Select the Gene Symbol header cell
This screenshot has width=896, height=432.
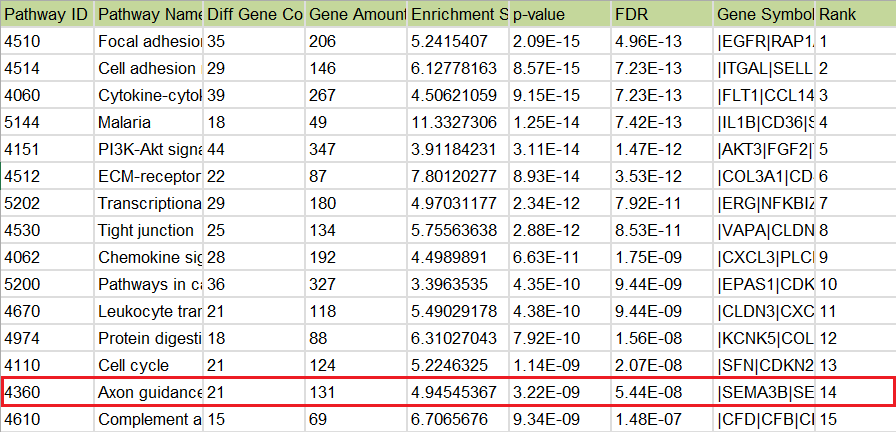coord(764,15)
